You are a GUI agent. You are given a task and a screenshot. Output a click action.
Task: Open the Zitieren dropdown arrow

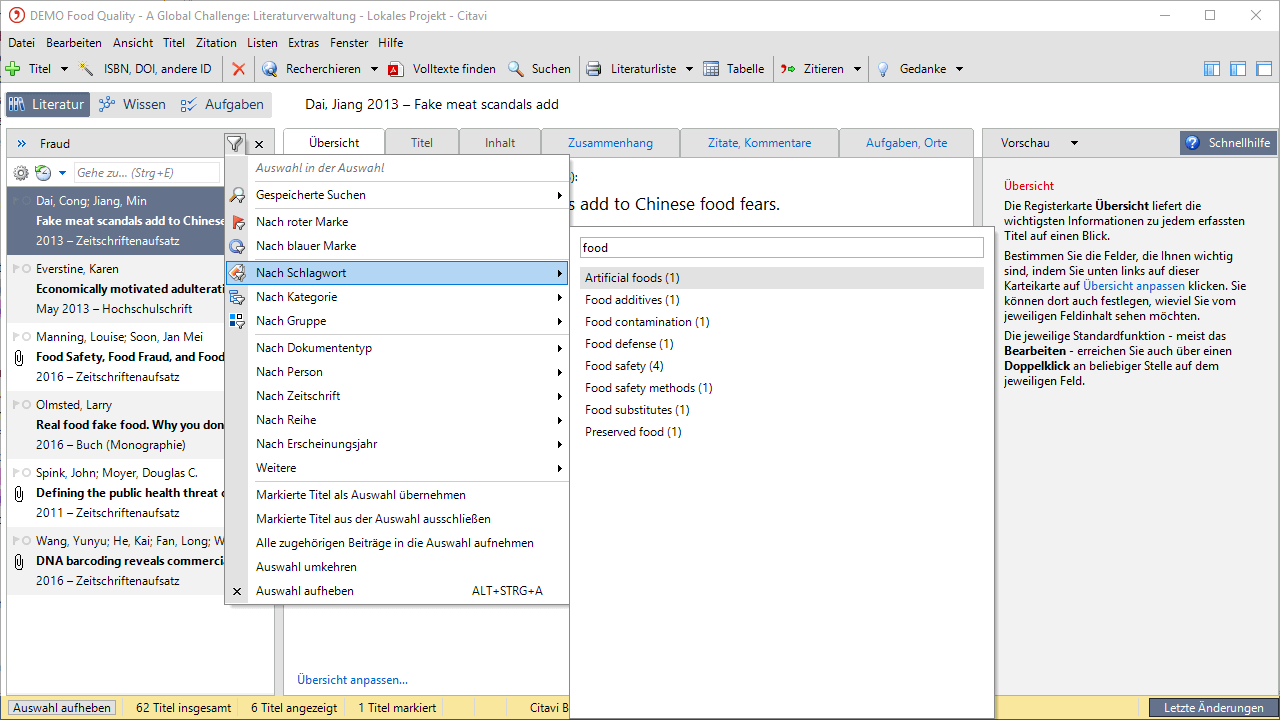[x=857, y=69]
